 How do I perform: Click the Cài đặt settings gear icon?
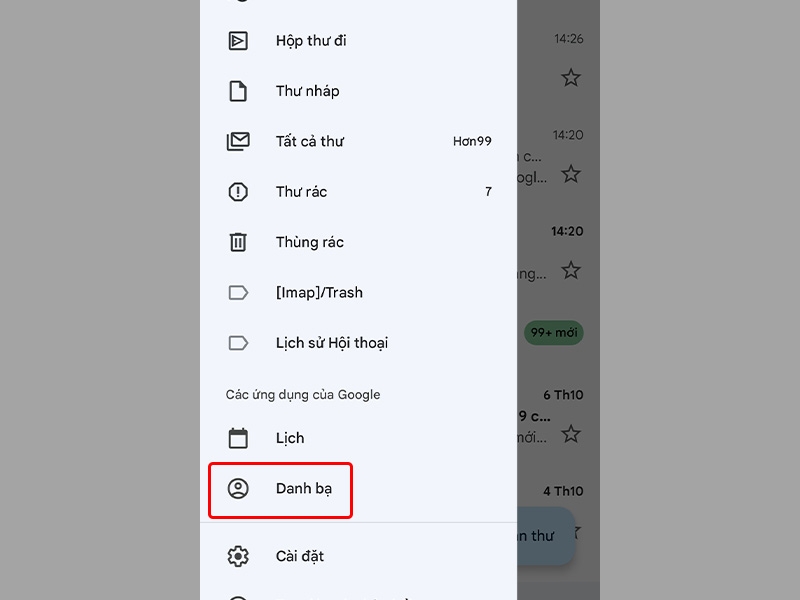tap(238, 556)
